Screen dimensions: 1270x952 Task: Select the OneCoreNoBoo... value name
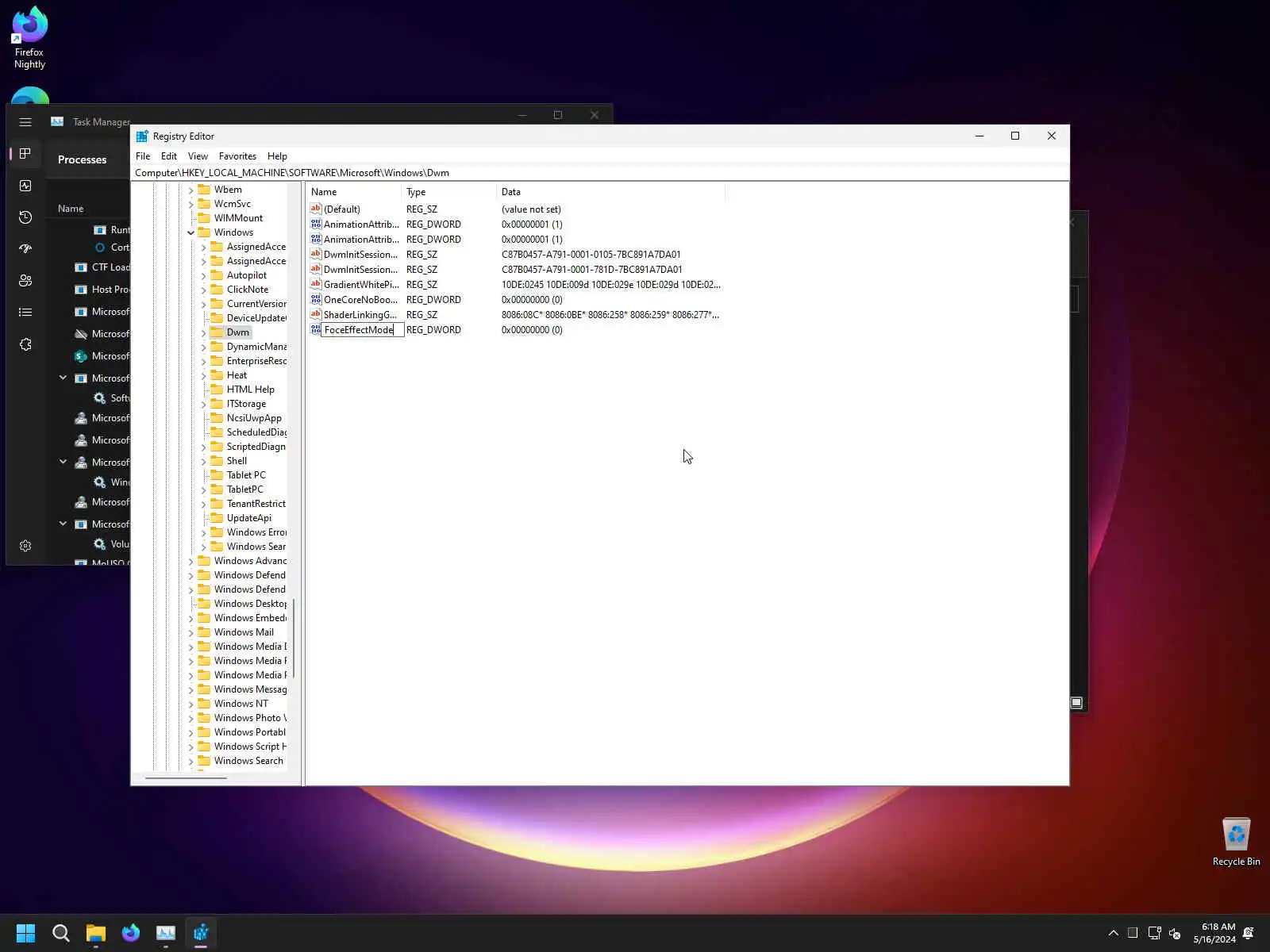(361, 300)
